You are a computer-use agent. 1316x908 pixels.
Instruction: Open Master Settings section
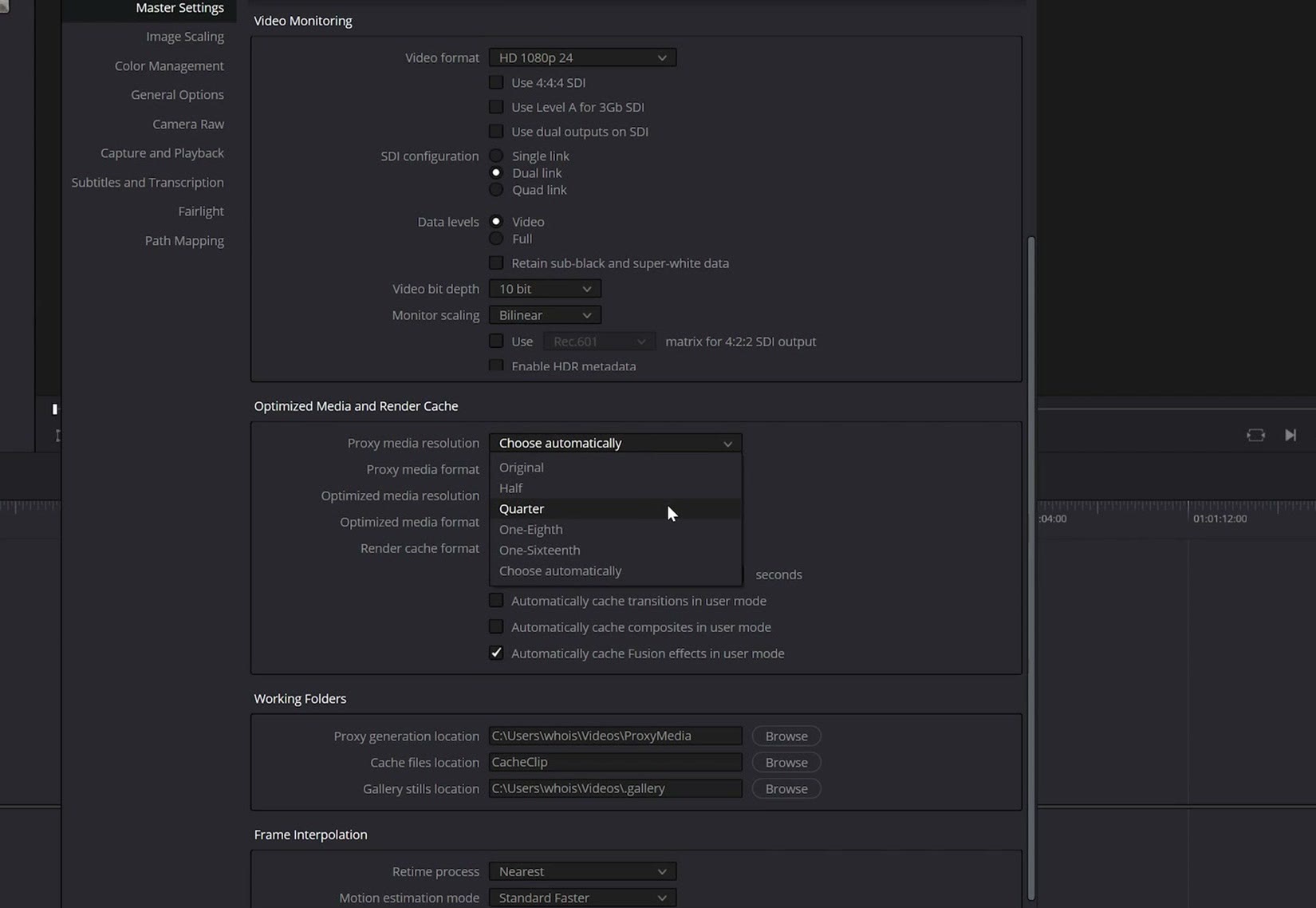point(179,8)
